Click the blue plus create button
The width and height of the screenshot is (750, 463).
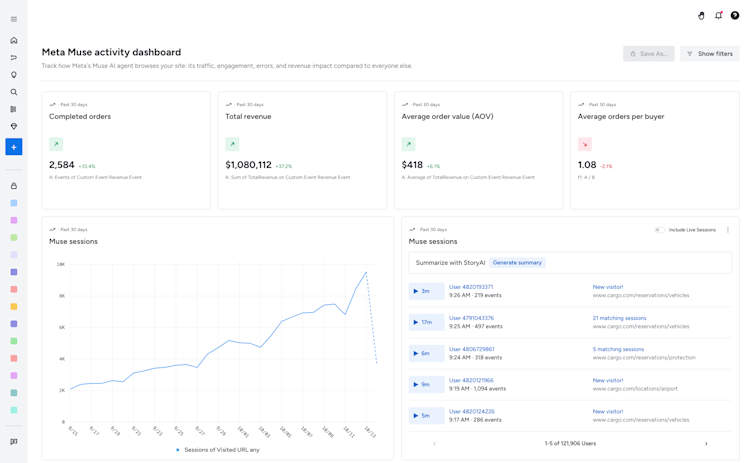click(x=14, y=147)
